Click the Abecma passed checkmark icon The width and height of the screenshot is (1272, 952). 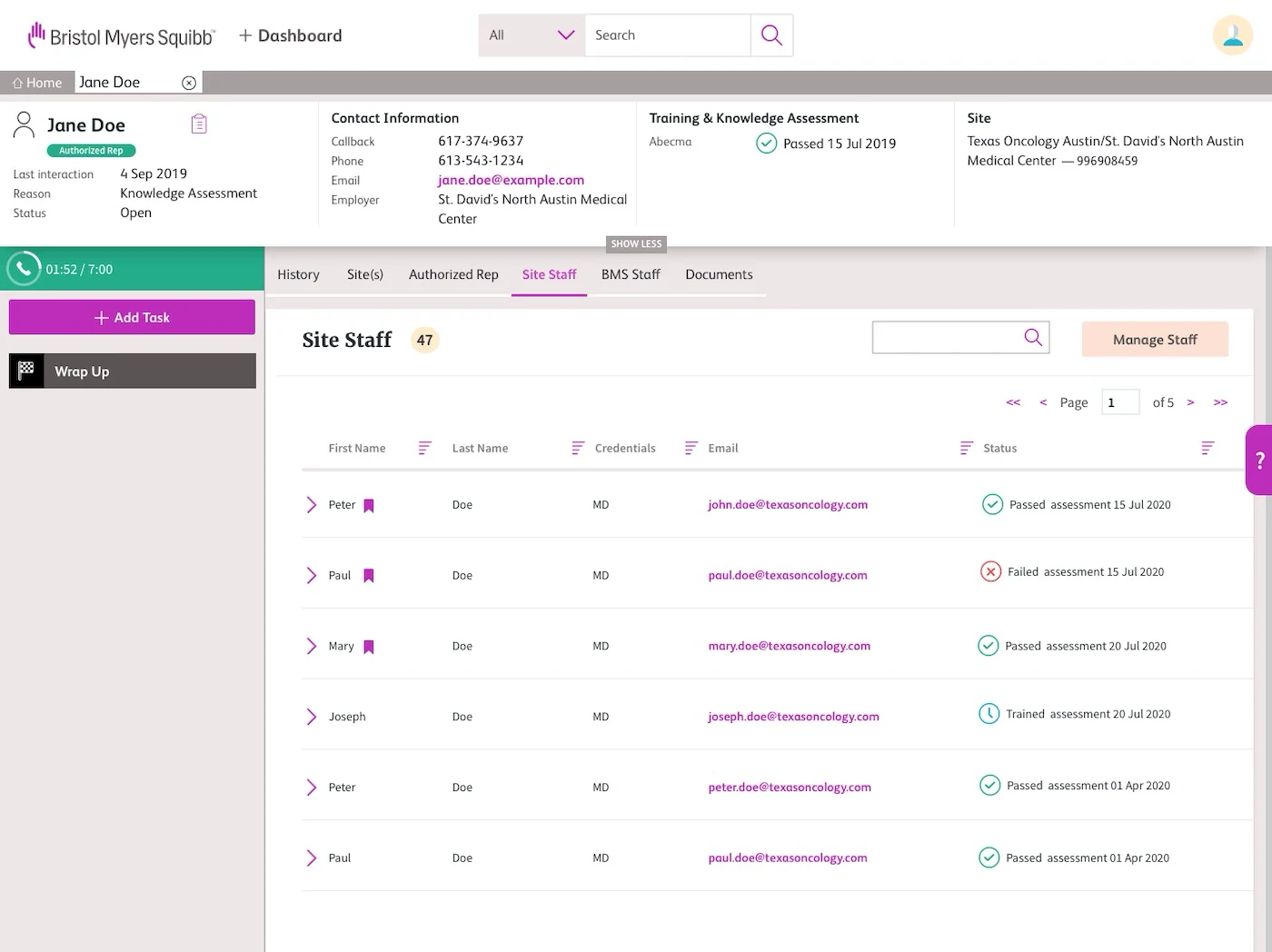[x=767, y=143]
